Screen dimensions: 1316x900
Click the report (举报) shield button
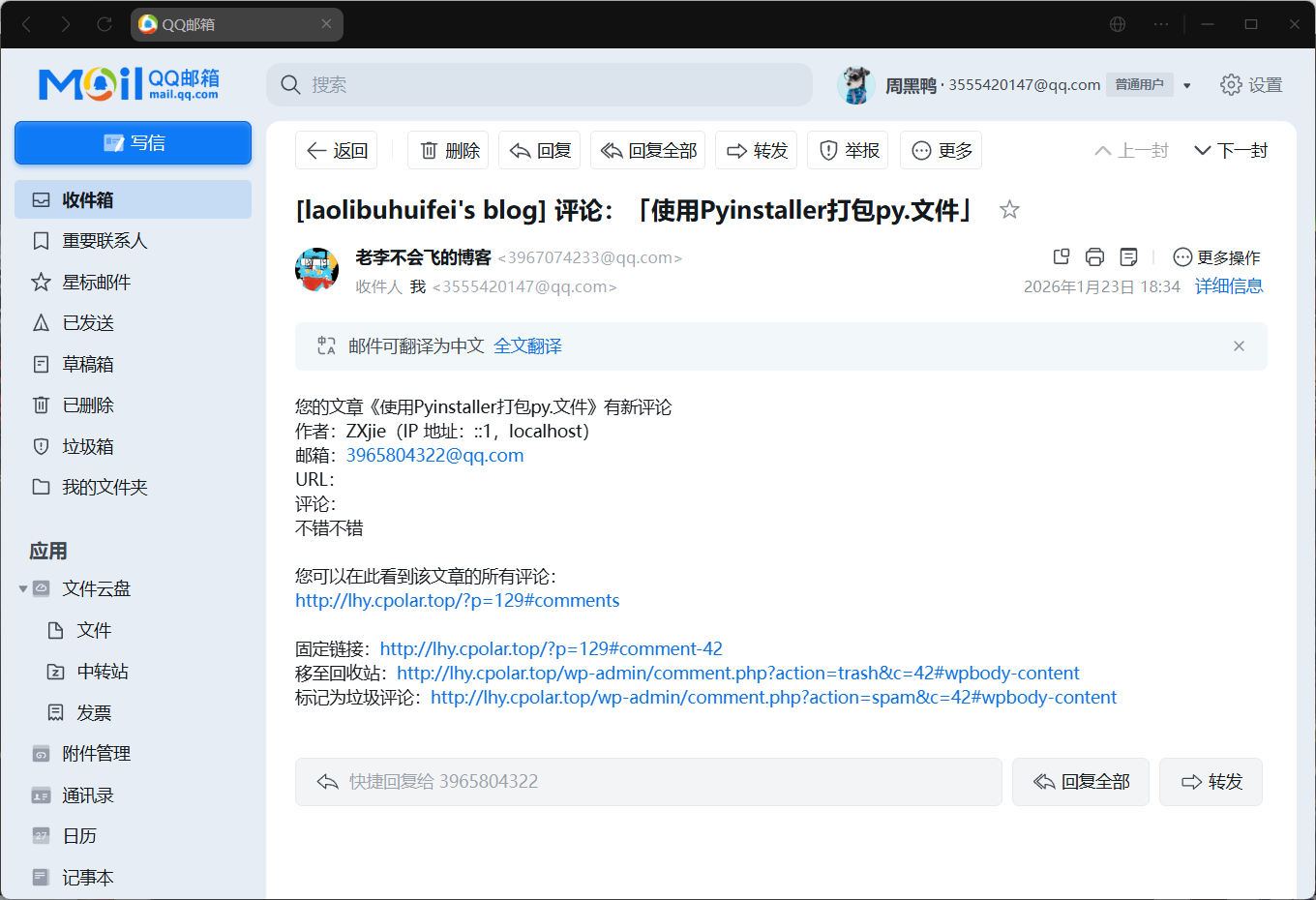(849, 151)
